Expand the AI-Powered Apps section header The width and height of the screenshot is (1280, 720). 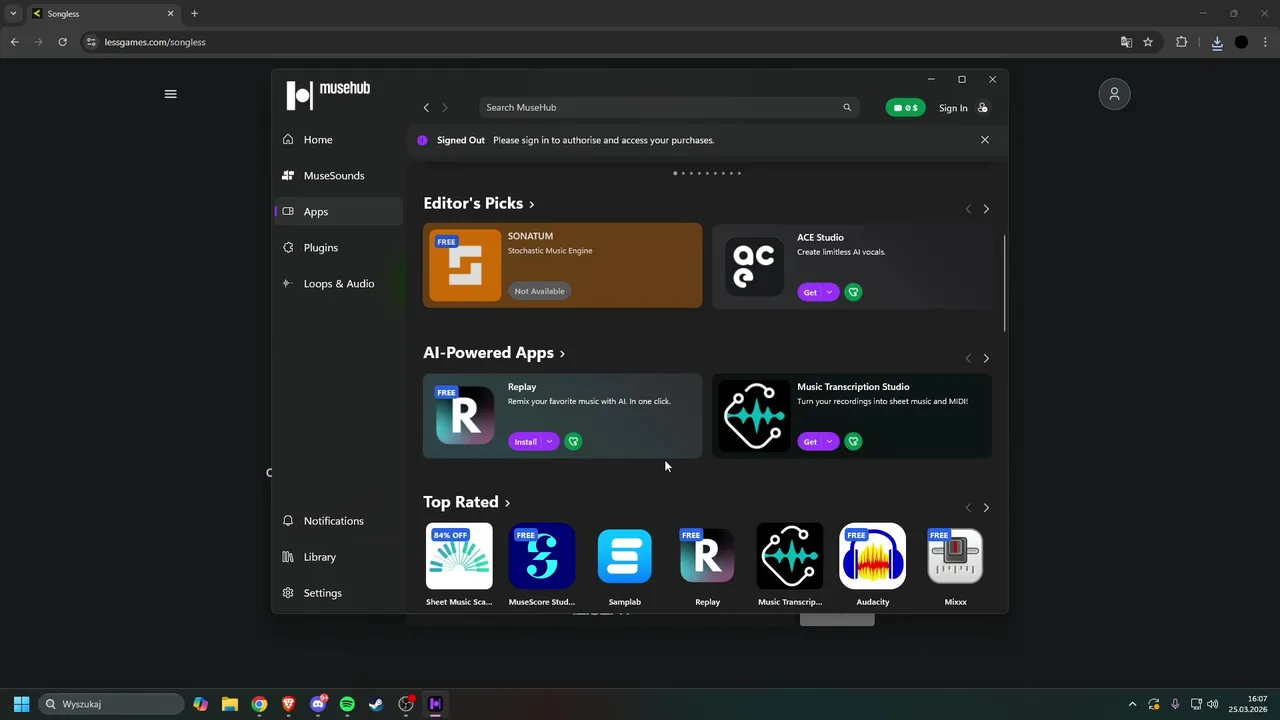[494, 353]
